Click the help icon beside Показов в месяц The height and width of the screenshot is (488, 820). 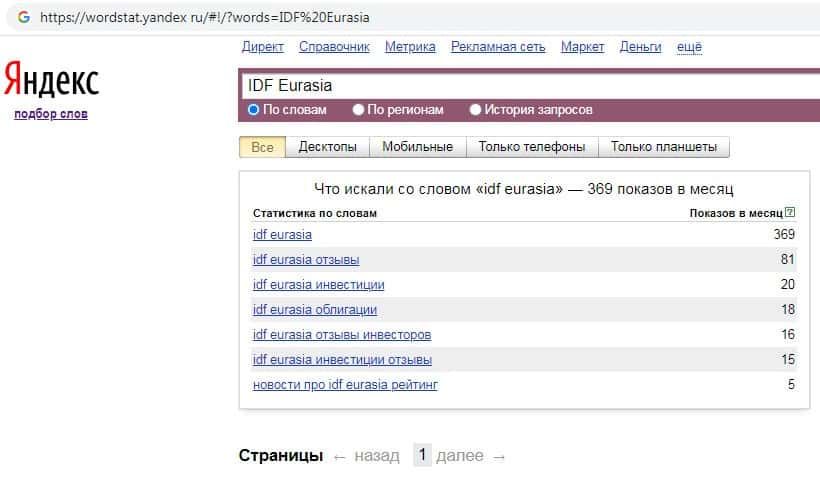[790, 213]
